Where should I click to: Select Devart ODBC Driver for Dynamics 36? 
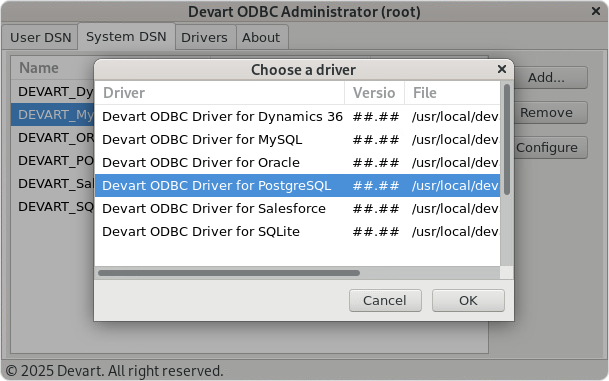coord(298,117)
